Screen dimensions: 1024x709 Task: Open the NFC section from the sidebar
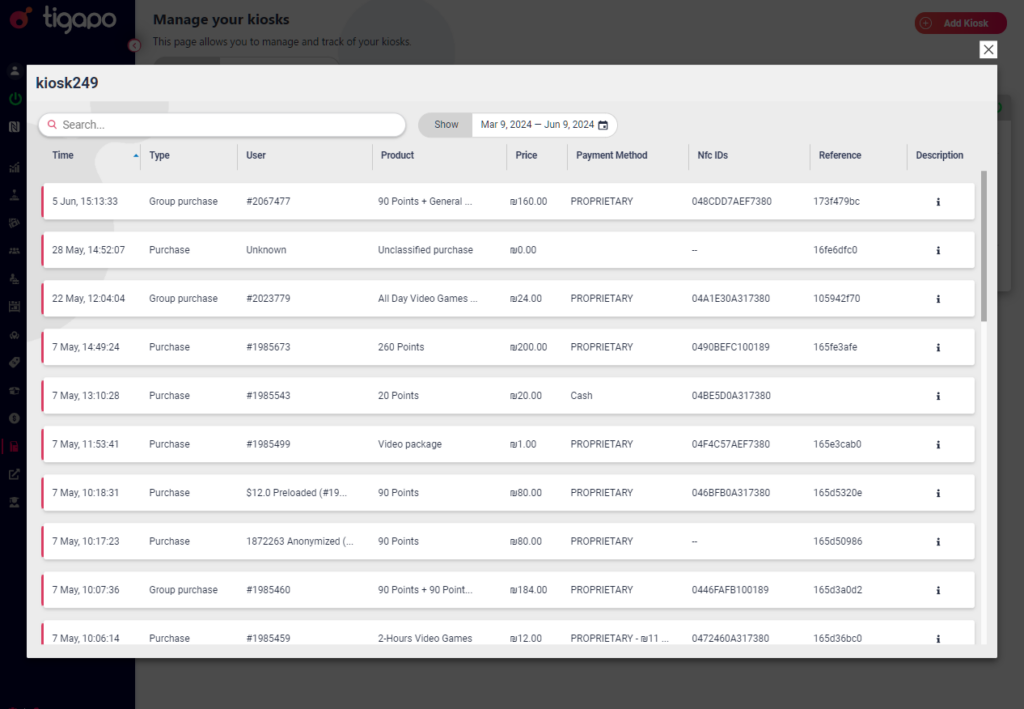(13, 125)
